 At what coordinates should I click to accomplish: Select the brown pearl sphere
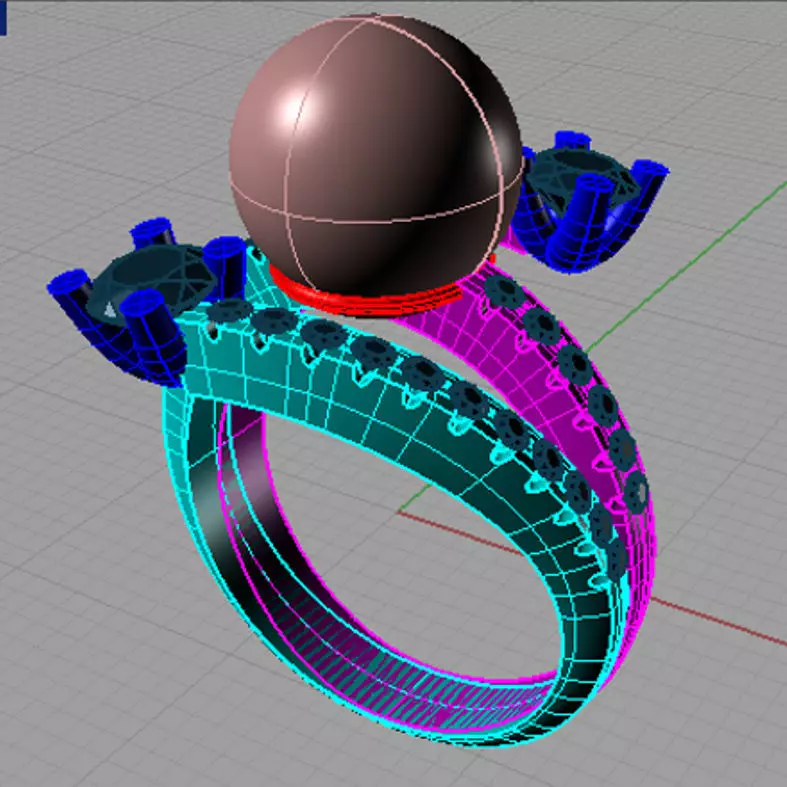click(x=375, y=156)
